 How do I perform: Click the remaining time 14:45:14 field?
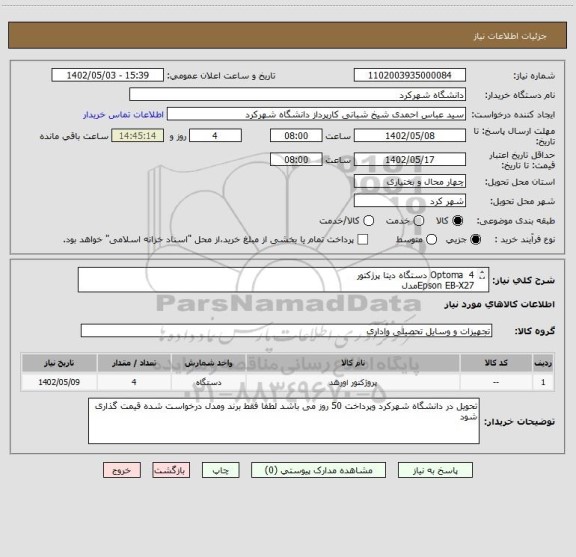(x=138, y=136)
